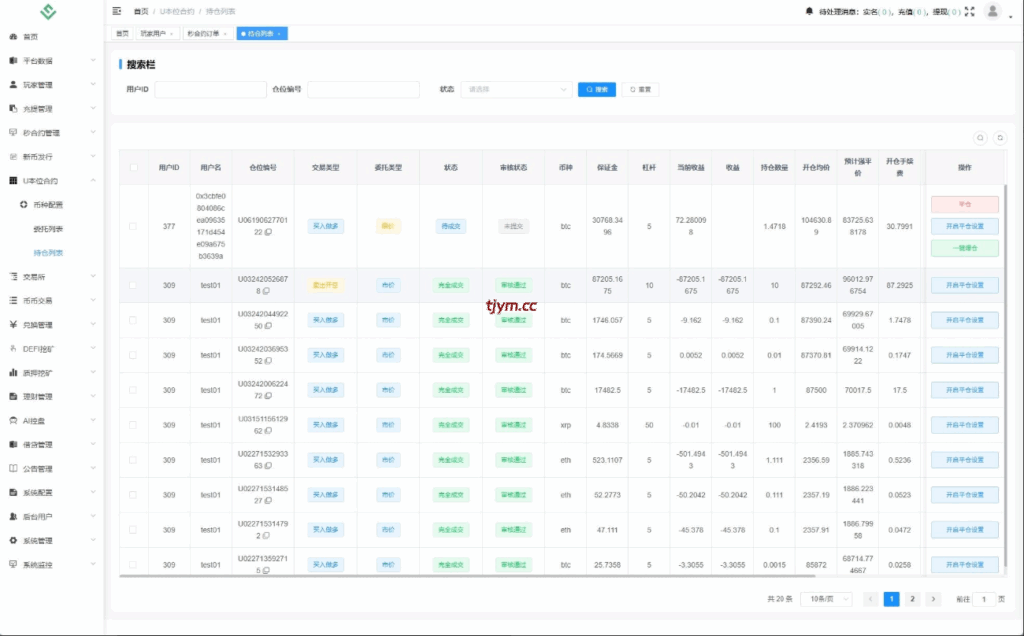
Task: Click the round search icon above table
Action: pyautogui.click(x=980, y=138)
